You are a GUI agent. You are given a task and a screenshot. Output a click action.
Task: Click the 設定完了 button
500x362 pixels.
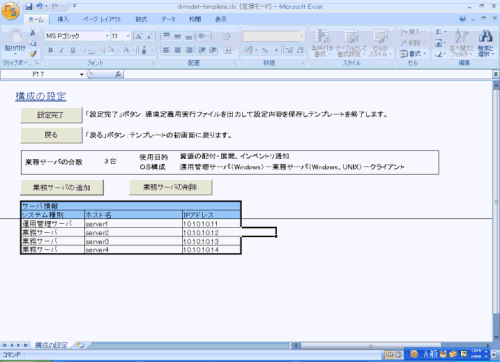pyautogui.click(x=51, y=115)
